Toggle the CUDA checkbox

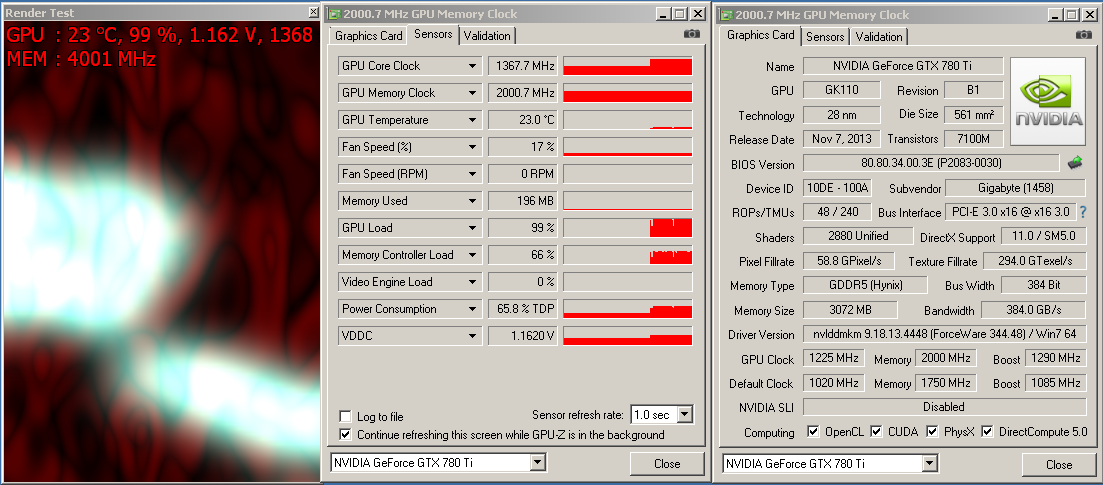[x=876, y=431]
